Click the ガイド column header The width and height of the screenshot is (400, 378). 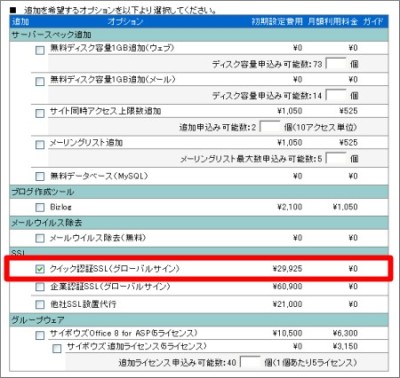tap(373, 22)
